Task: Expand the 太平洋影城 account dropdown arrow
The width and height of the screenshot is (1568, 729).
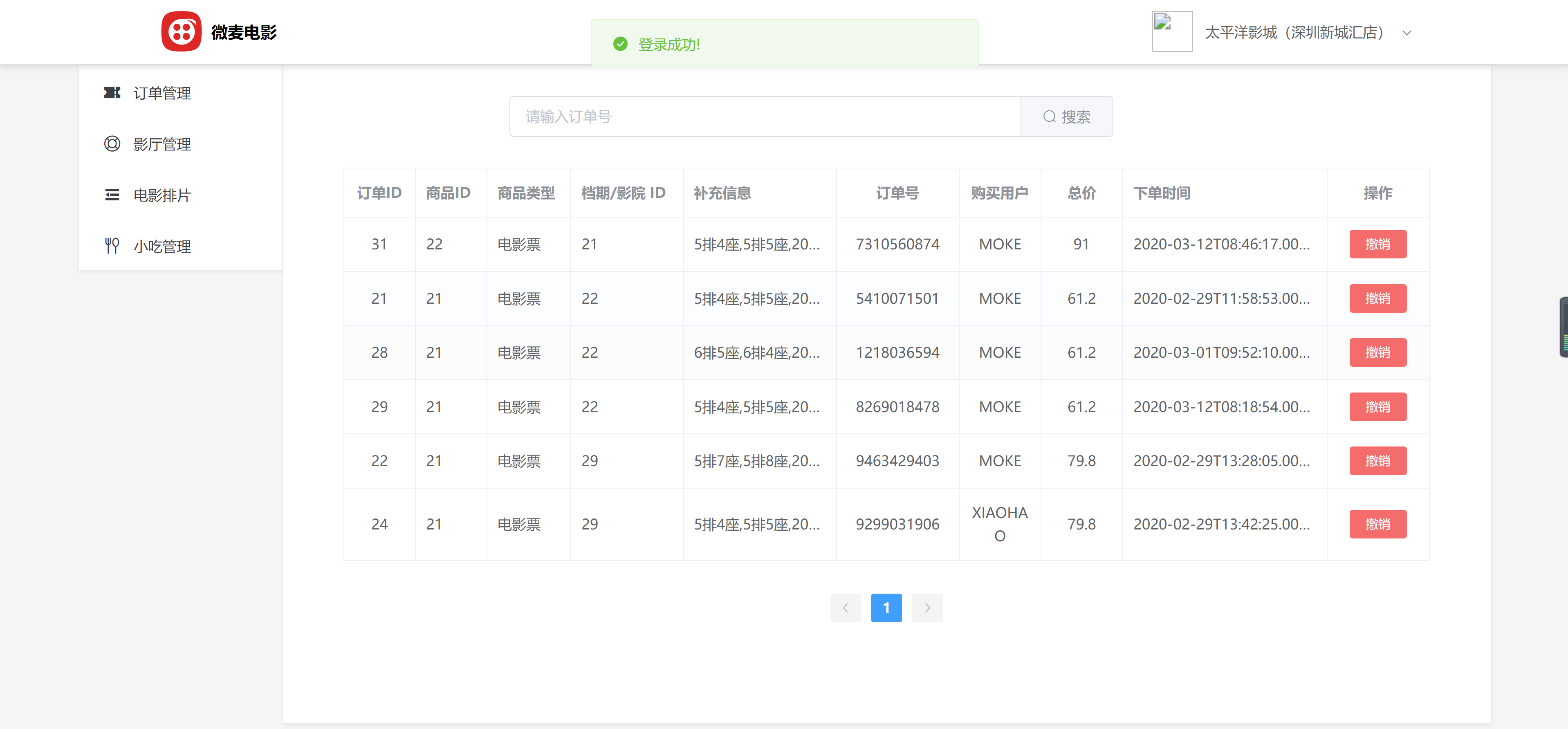Action: pyautogui.click(x=1406, y=33)
